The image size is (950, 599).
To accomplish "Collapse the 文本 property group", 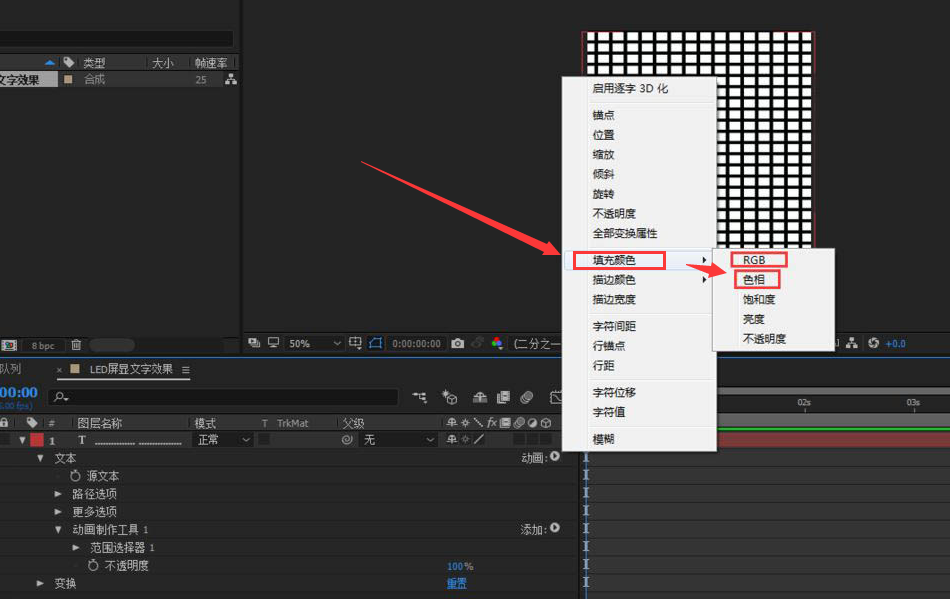I will pos(40,458).
